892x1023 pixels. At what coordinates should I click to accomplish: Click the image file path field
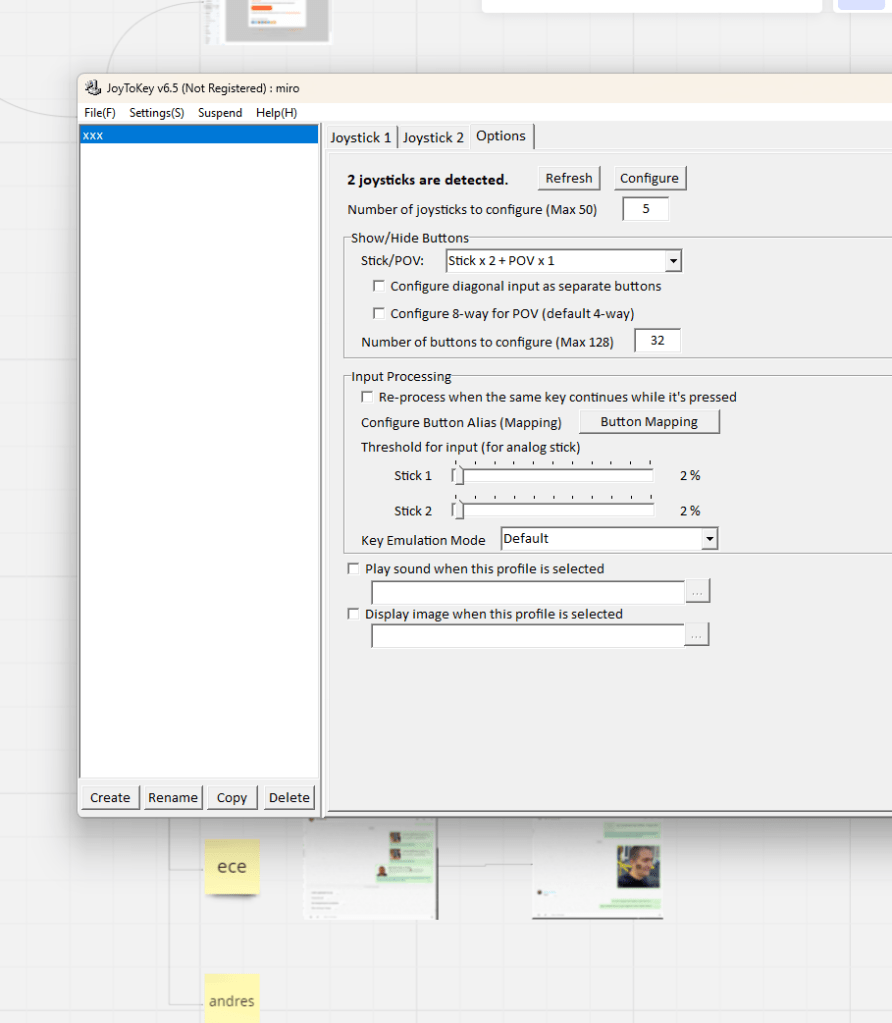point(528,636)
